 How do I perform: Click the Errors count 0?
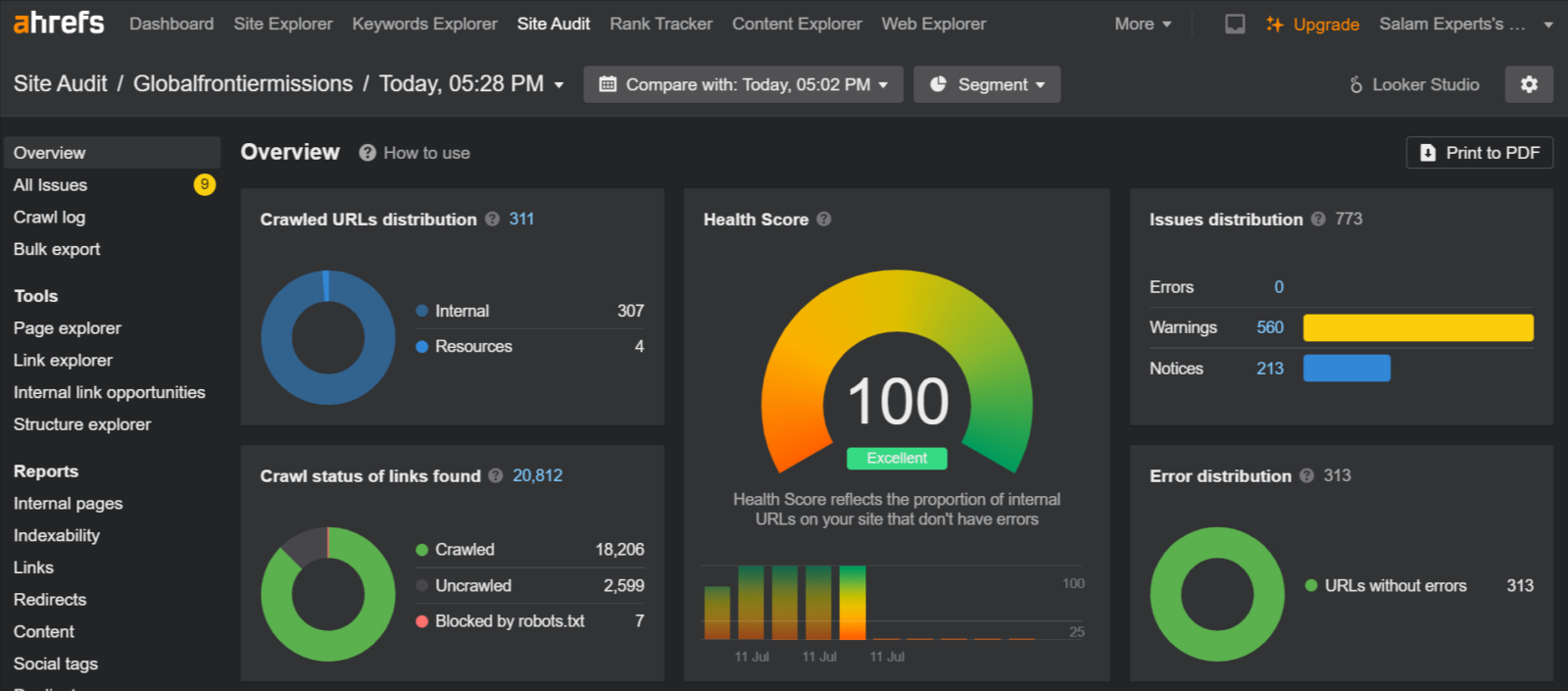(x=1279, y=287)
